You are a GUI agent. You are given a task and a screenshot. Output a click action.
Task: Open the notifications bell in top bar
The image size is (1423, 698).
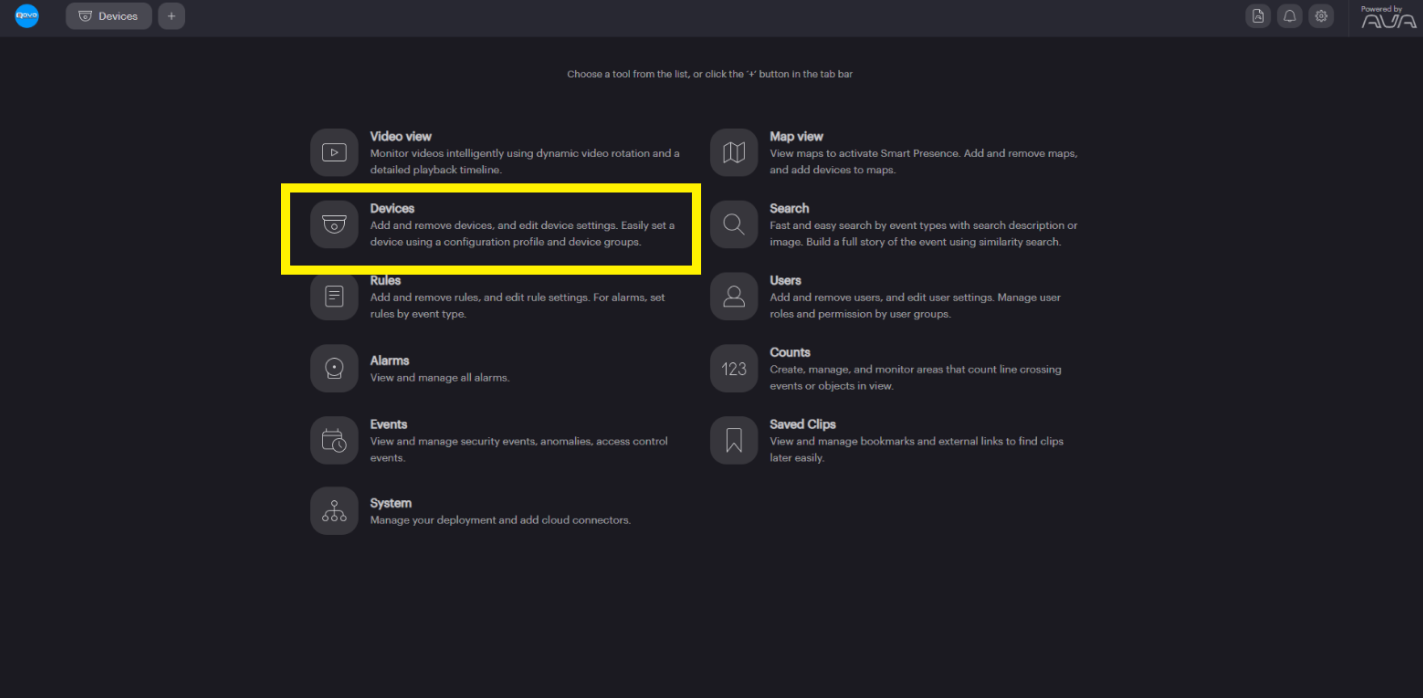(1290, 16)
